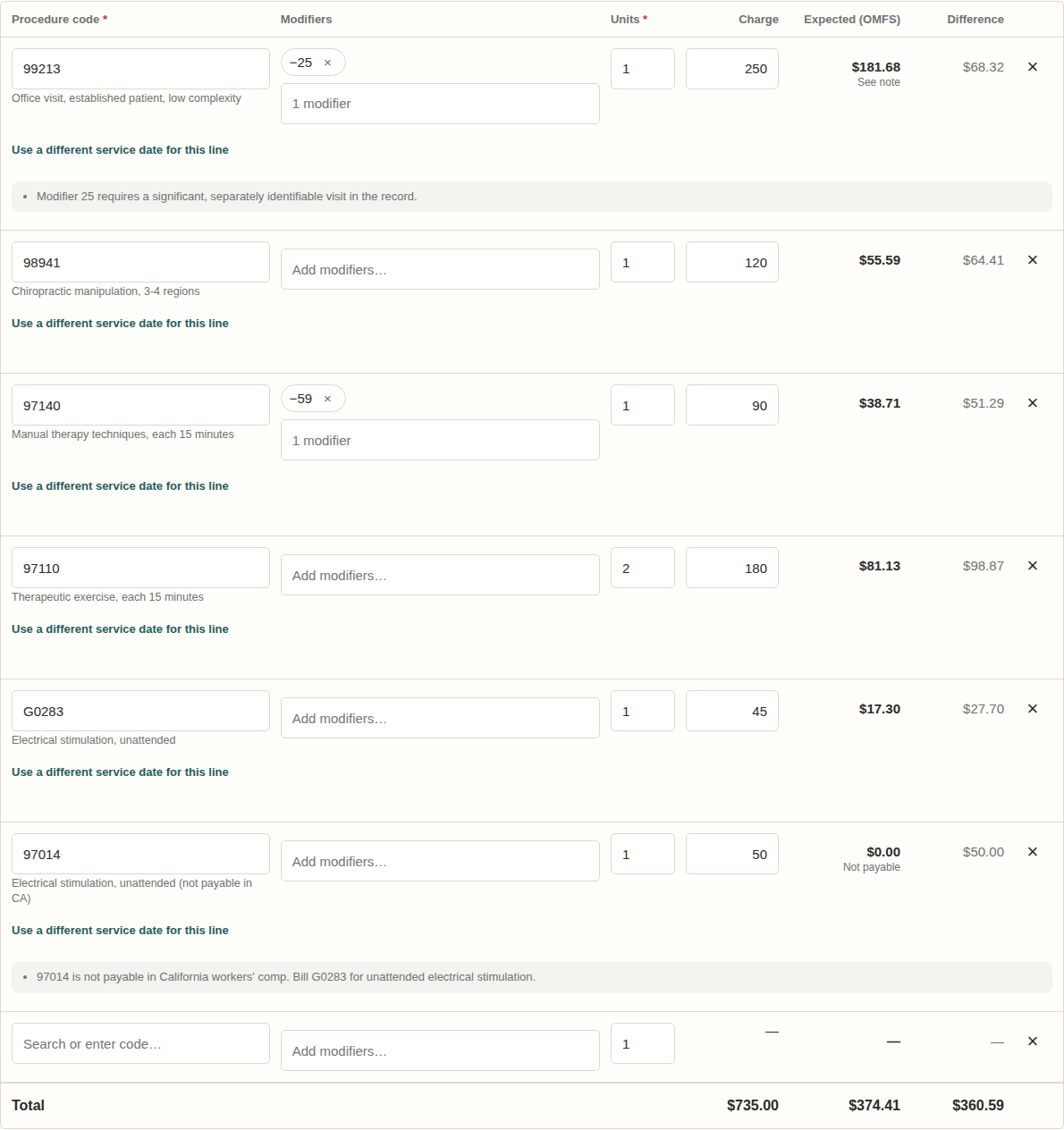Edit units for the 98941 line
Screen dimensions: 1064x1130
pos(643,262)
